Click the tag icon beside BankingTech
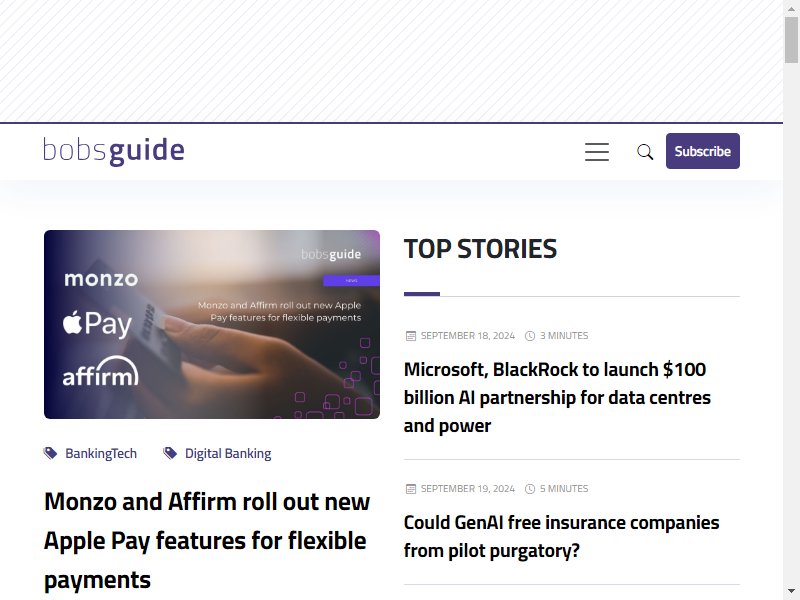The image size is (800, 600). point(50,453)
